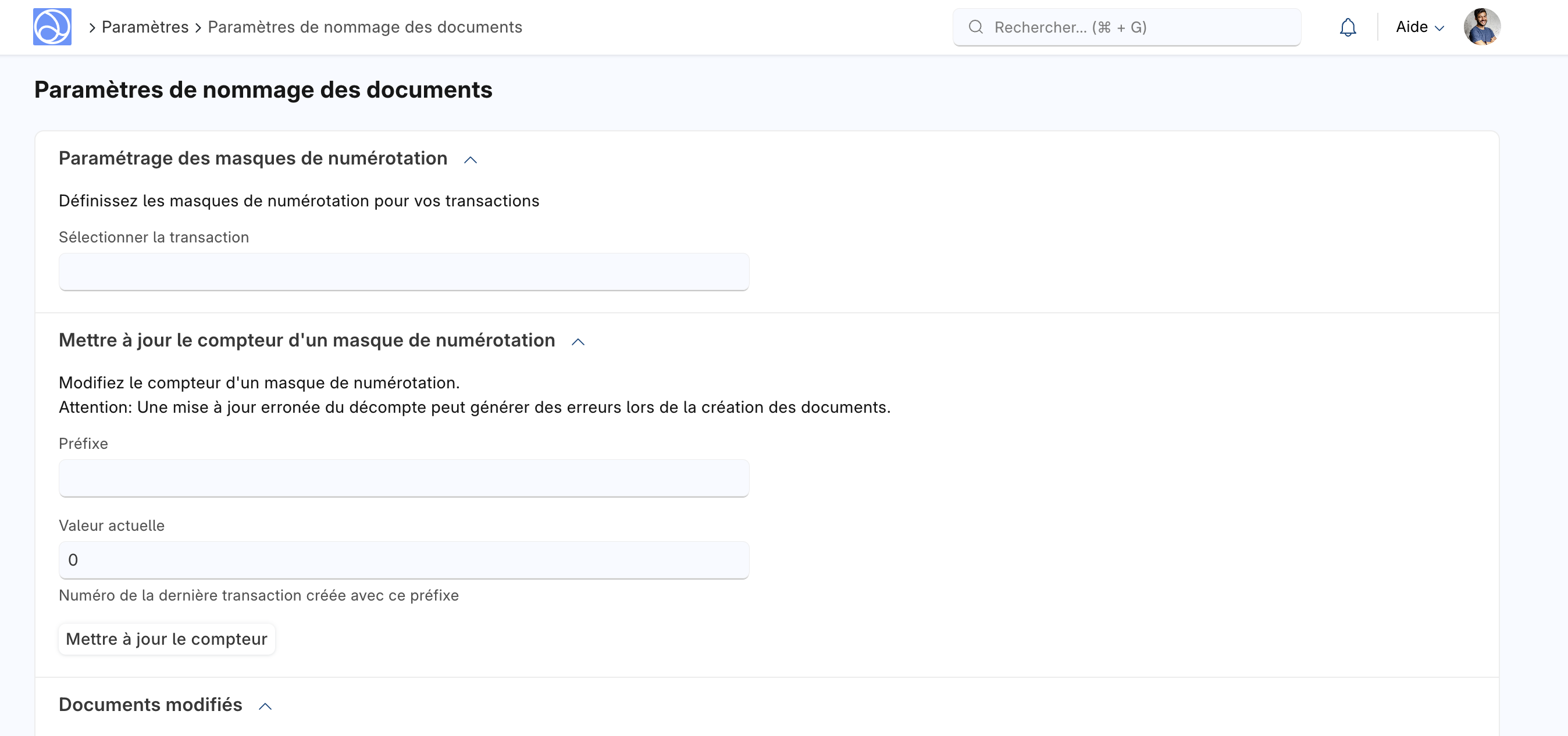The image size is (1568, 736).
Task: Navigate to Paramètres breadcrumb link
Action: (x=144, y=27)
